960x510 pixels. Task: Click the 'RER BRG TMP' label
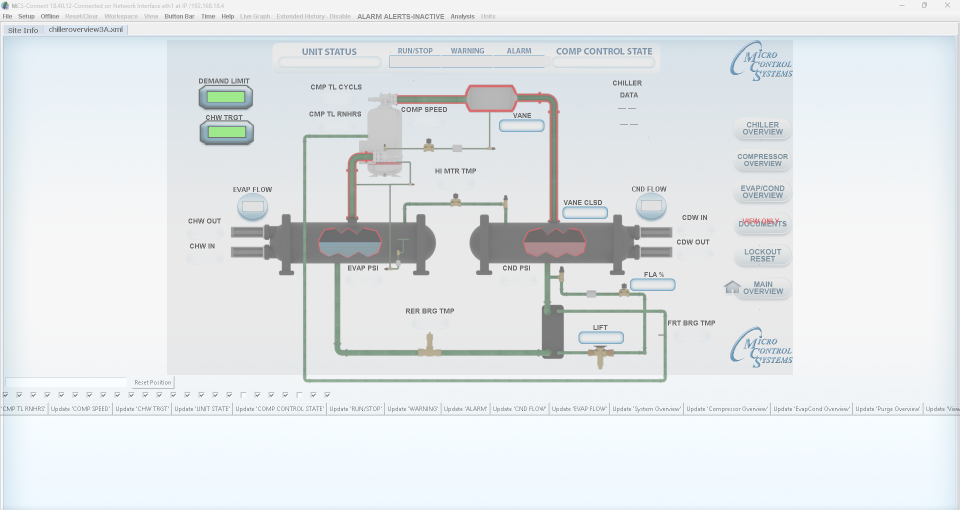[x=430, y=311]
